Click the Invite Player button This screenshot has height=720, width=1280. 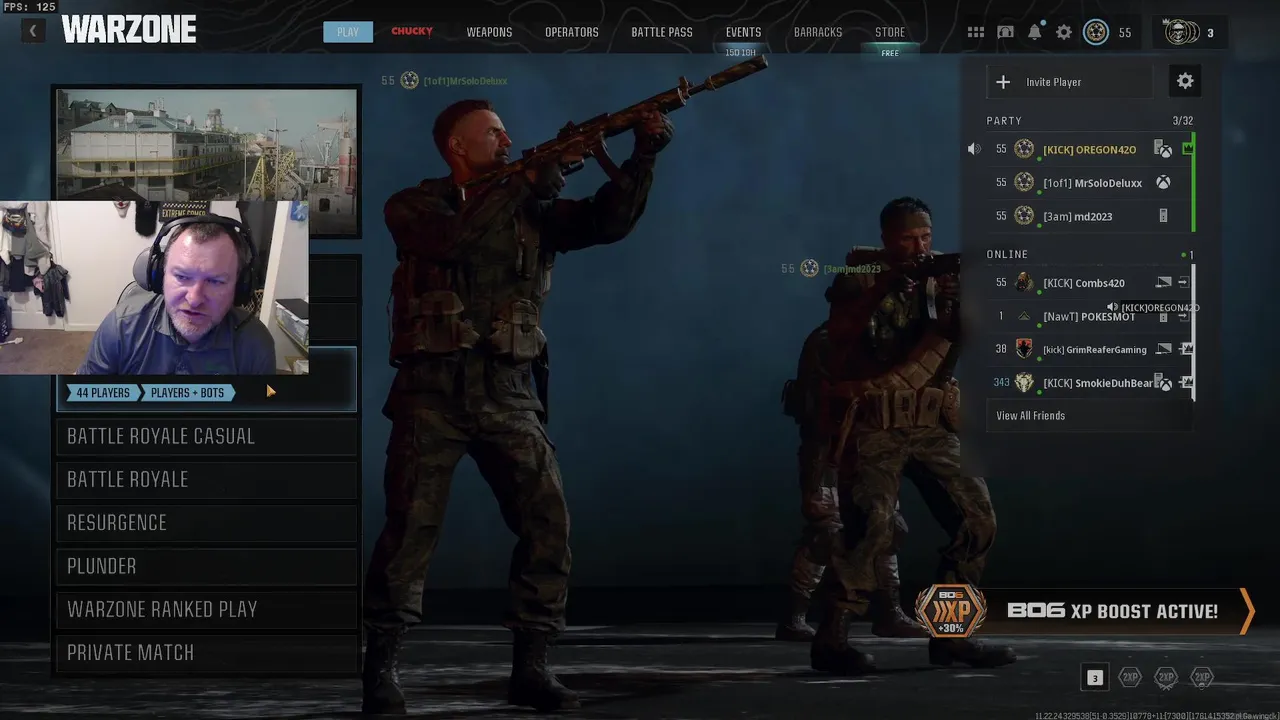pos(1069,82)
